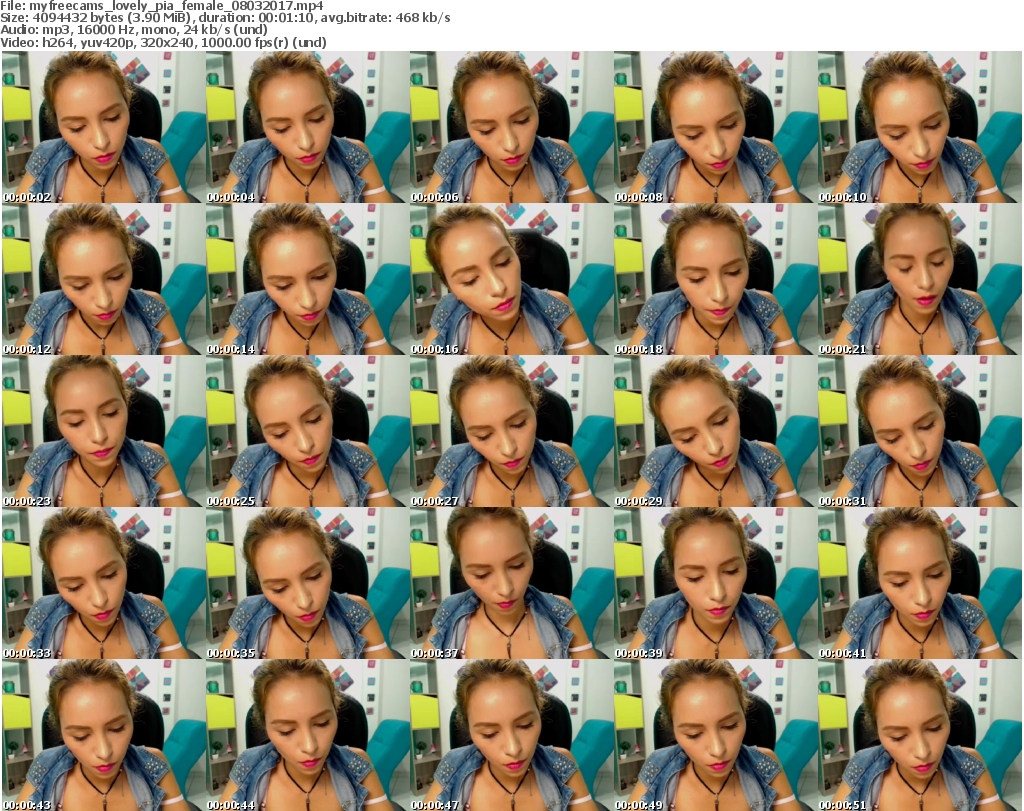
Task: Click the 'Audio: mp3, 16000 Hz' line
Action: (x=134, y=30)
